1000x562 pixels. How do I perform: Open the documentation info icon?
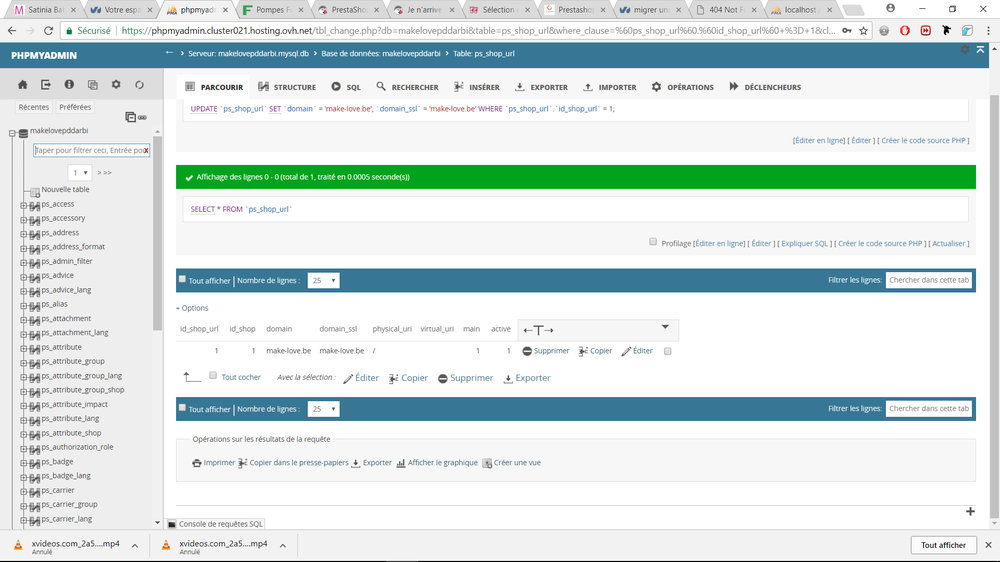pyautogui.click(x=69, y=84)
